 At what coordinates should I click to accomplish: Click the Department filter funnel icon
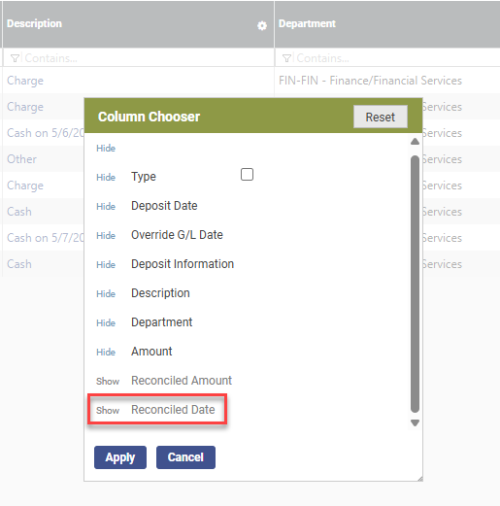coord(287,58)
